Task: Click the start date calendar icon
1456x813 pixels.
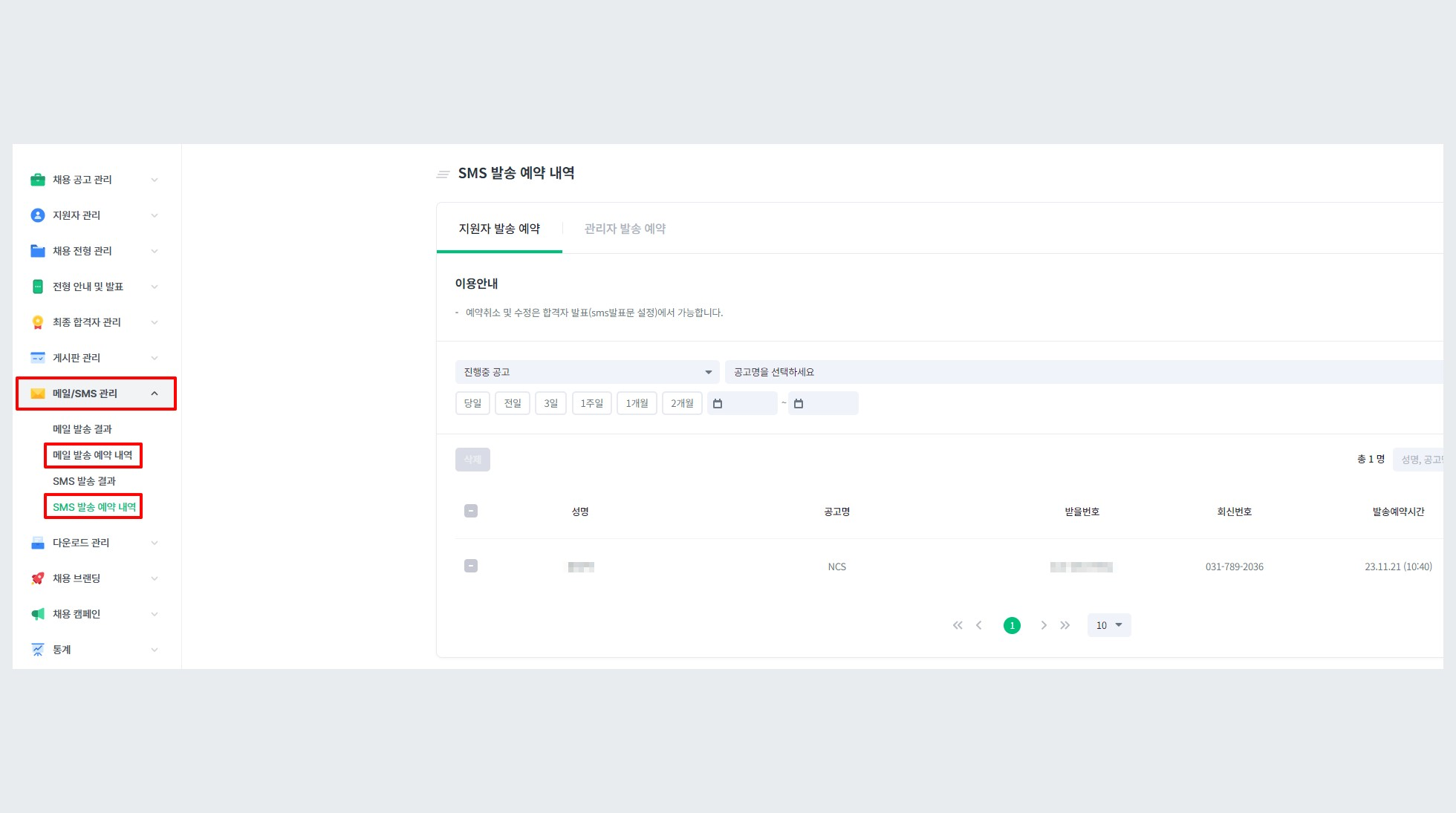Action: tap(717, 402)
